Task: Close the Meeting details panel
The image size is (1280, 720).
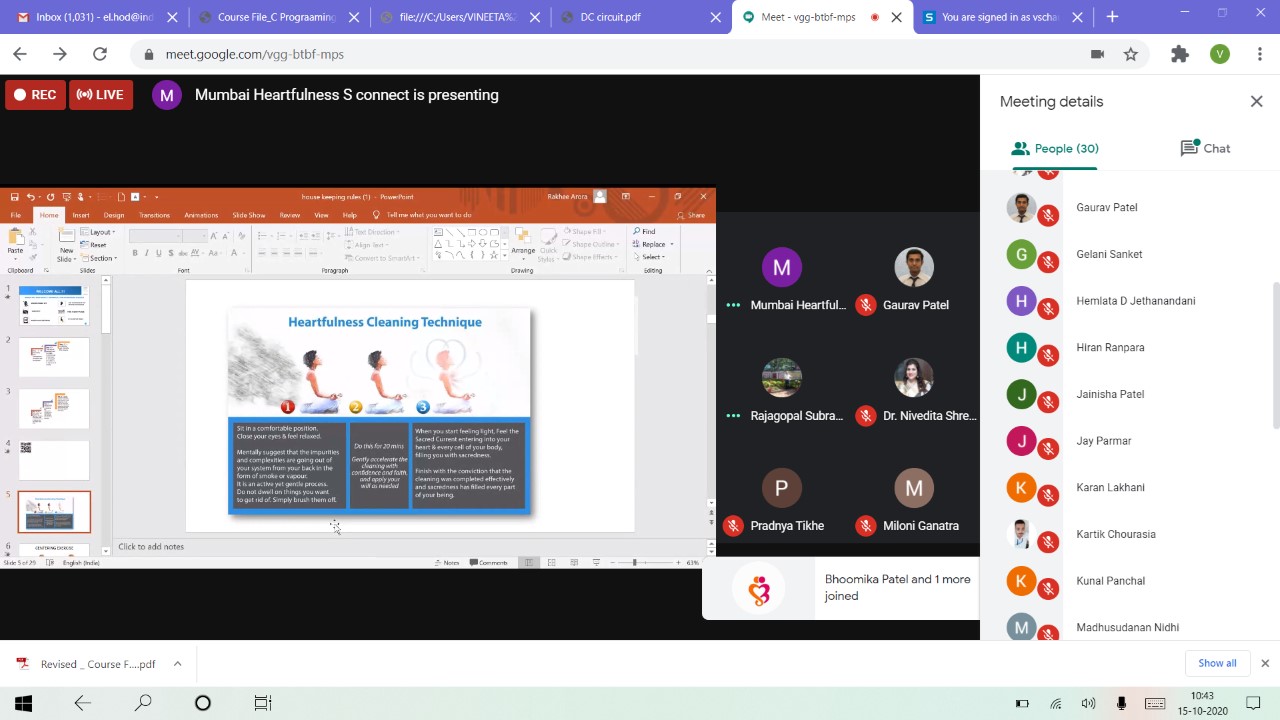Action: click(x=1256, y=101)
